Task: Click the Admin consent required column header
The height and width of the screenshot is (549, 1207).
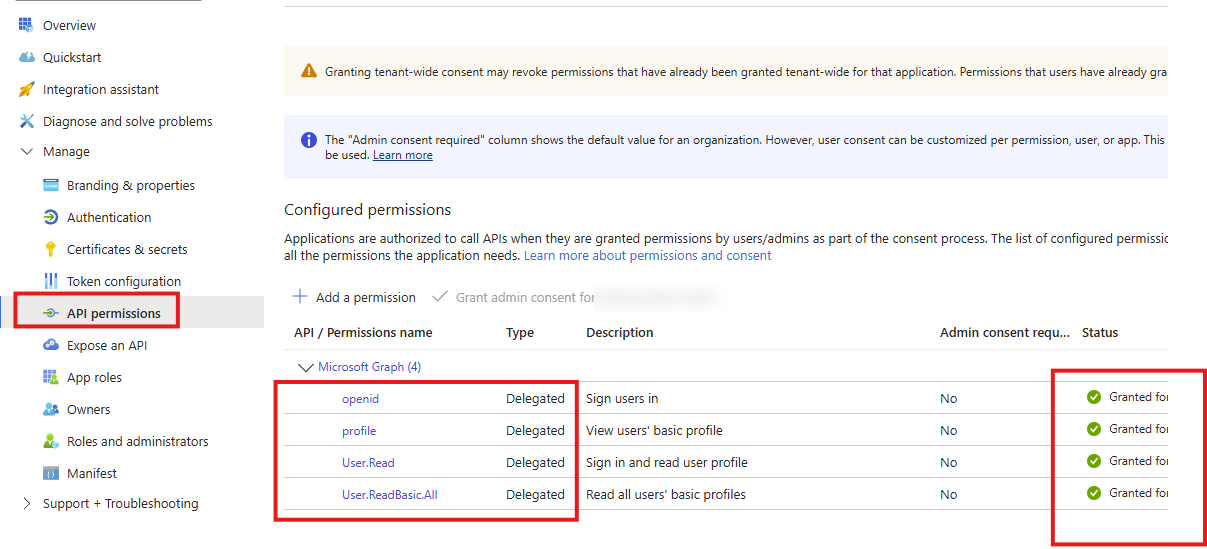Action: (1005, 332)
